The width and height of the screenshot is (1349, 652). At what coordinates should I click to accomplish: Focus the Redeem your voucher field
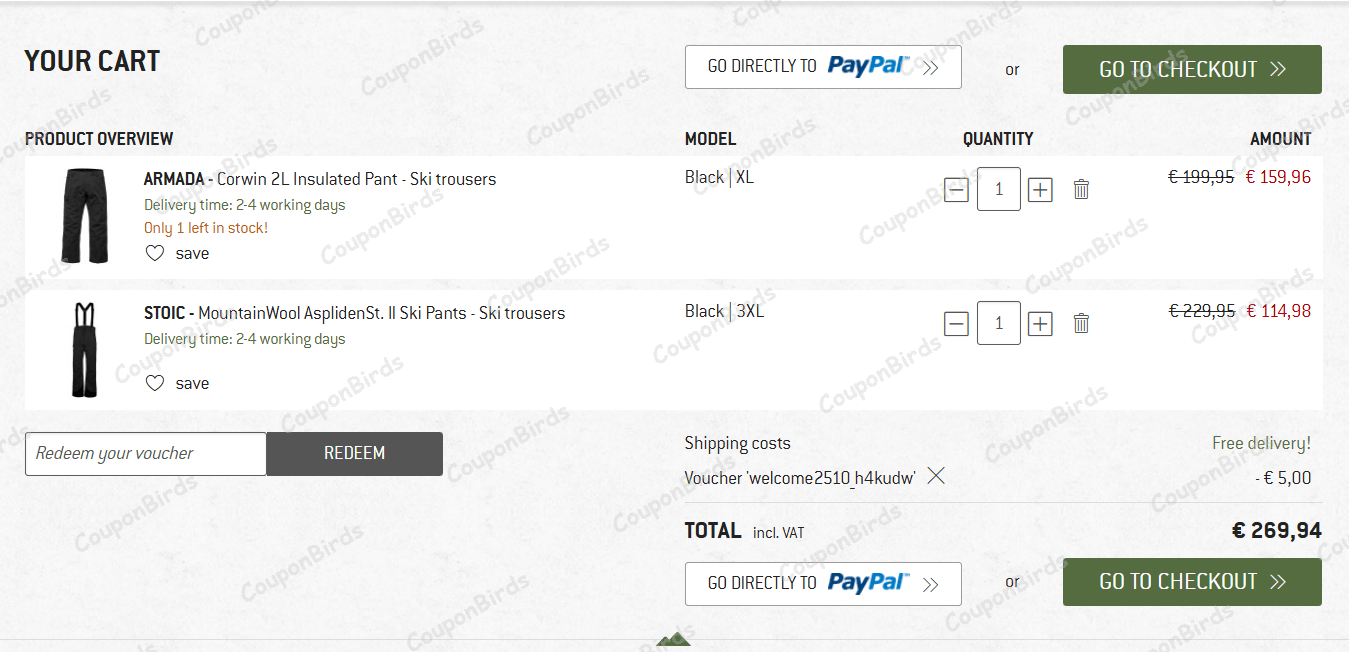click(x=146, y=453)
